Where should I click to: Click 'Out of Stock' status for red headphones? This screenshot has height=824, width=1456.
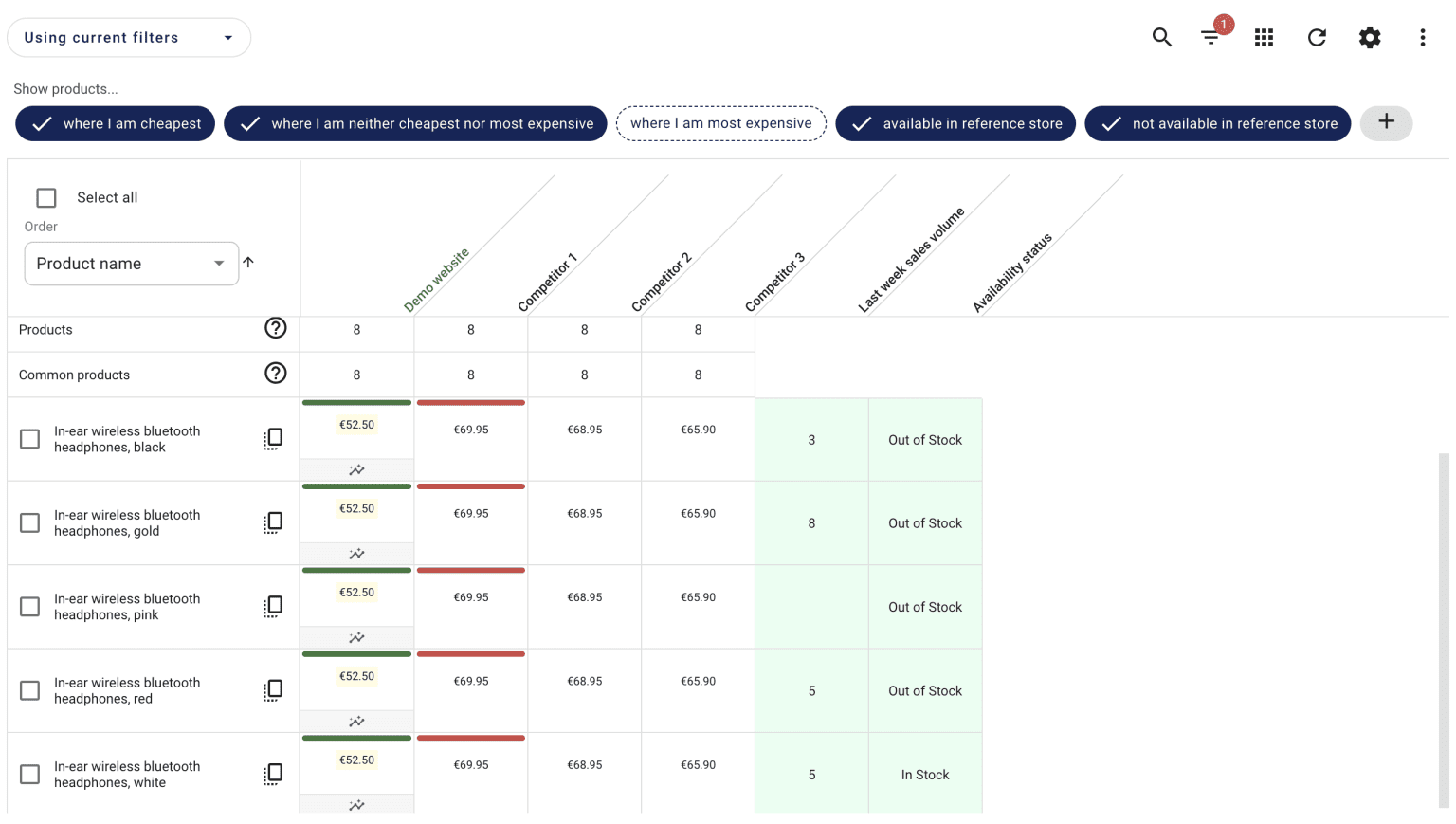[x=925, y=691]
